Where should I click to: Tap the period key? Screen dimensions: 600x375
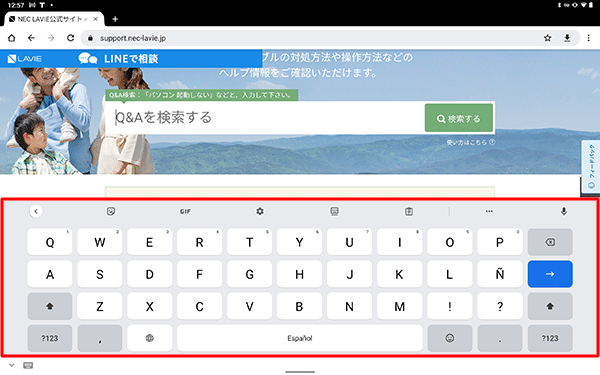point(500,338)
